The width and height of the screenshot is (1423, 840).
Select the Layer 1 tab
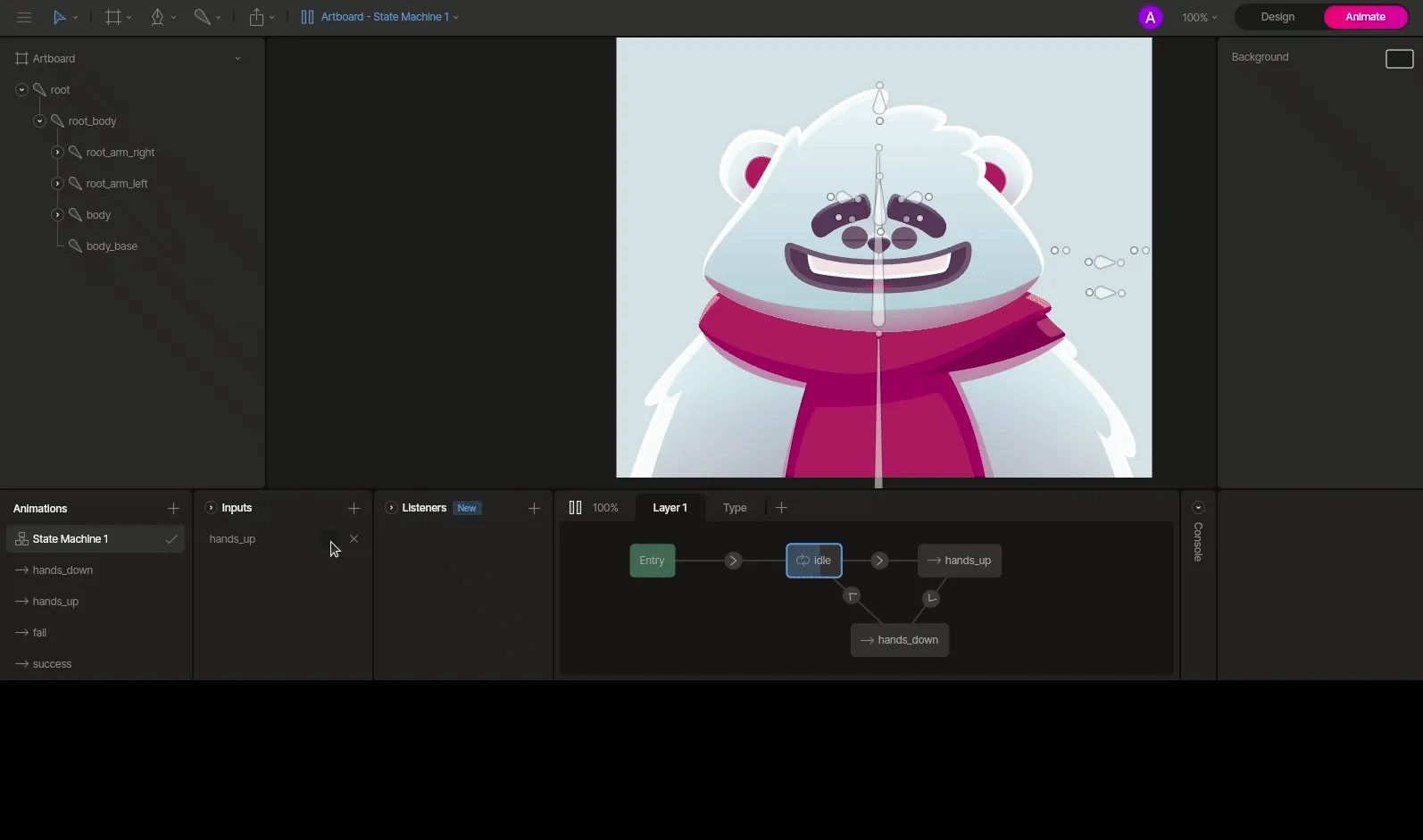click(x=670, y=508)
